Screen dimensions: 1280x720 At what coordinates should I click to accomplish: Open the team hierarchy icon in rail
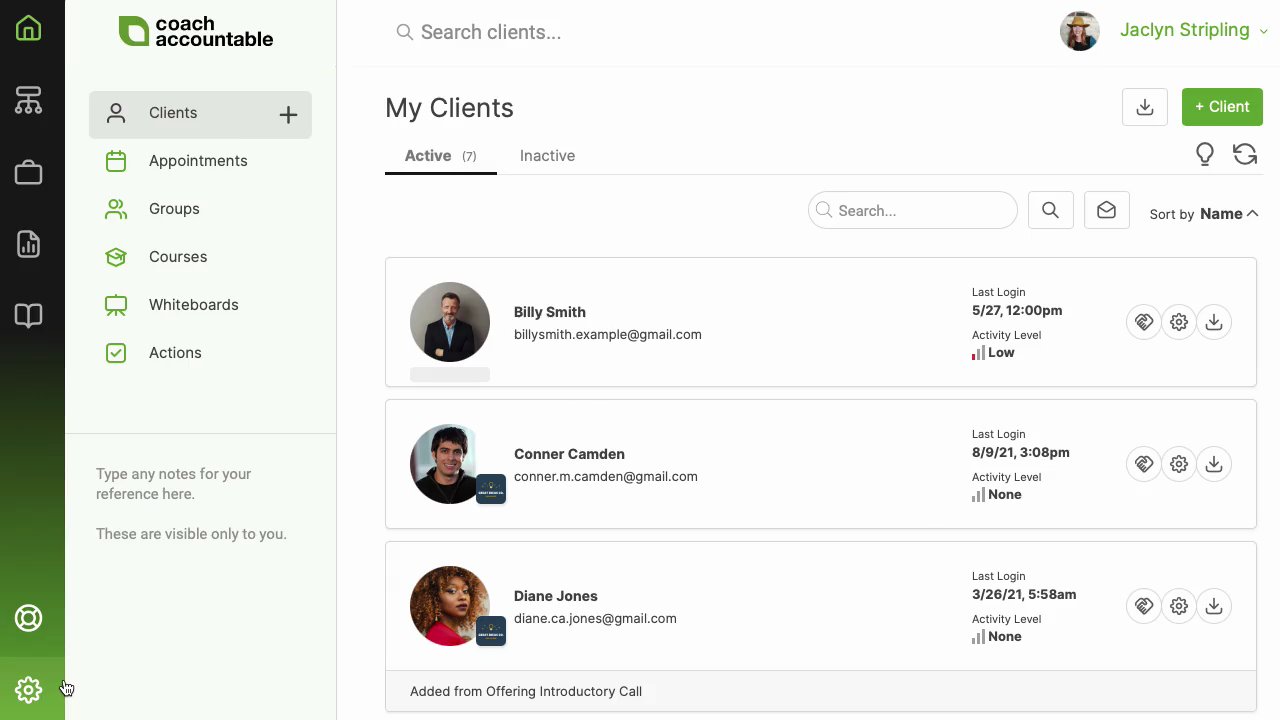click(x=28, y=100)
